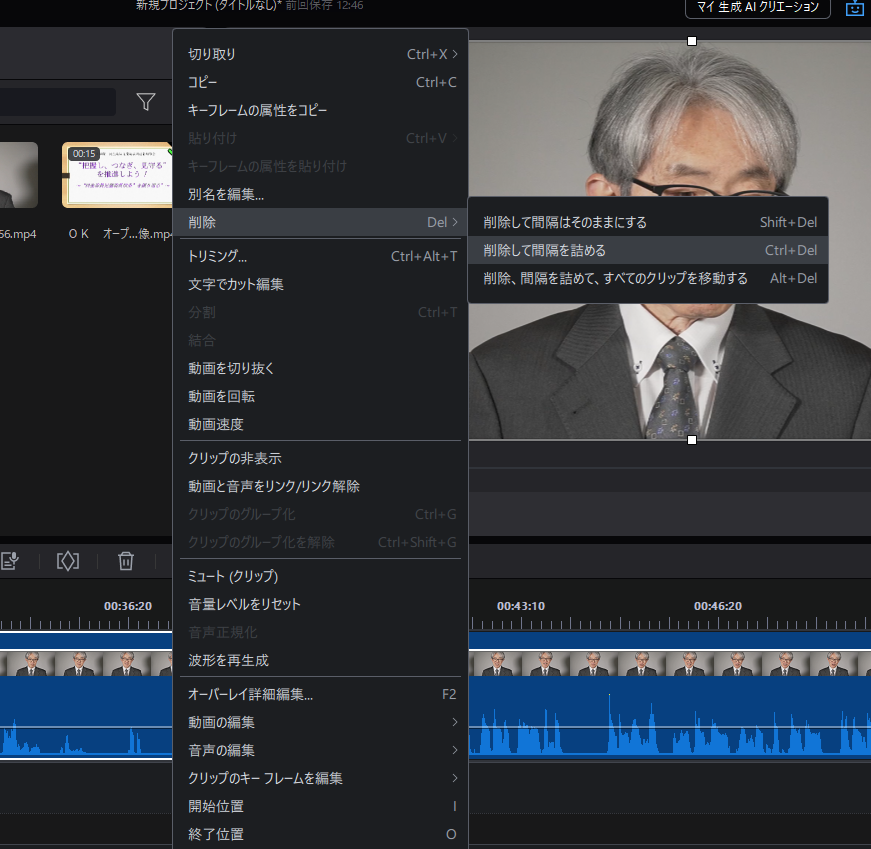
Task: Open the speech-to-text microphone tool
Action: click(10, 561)
